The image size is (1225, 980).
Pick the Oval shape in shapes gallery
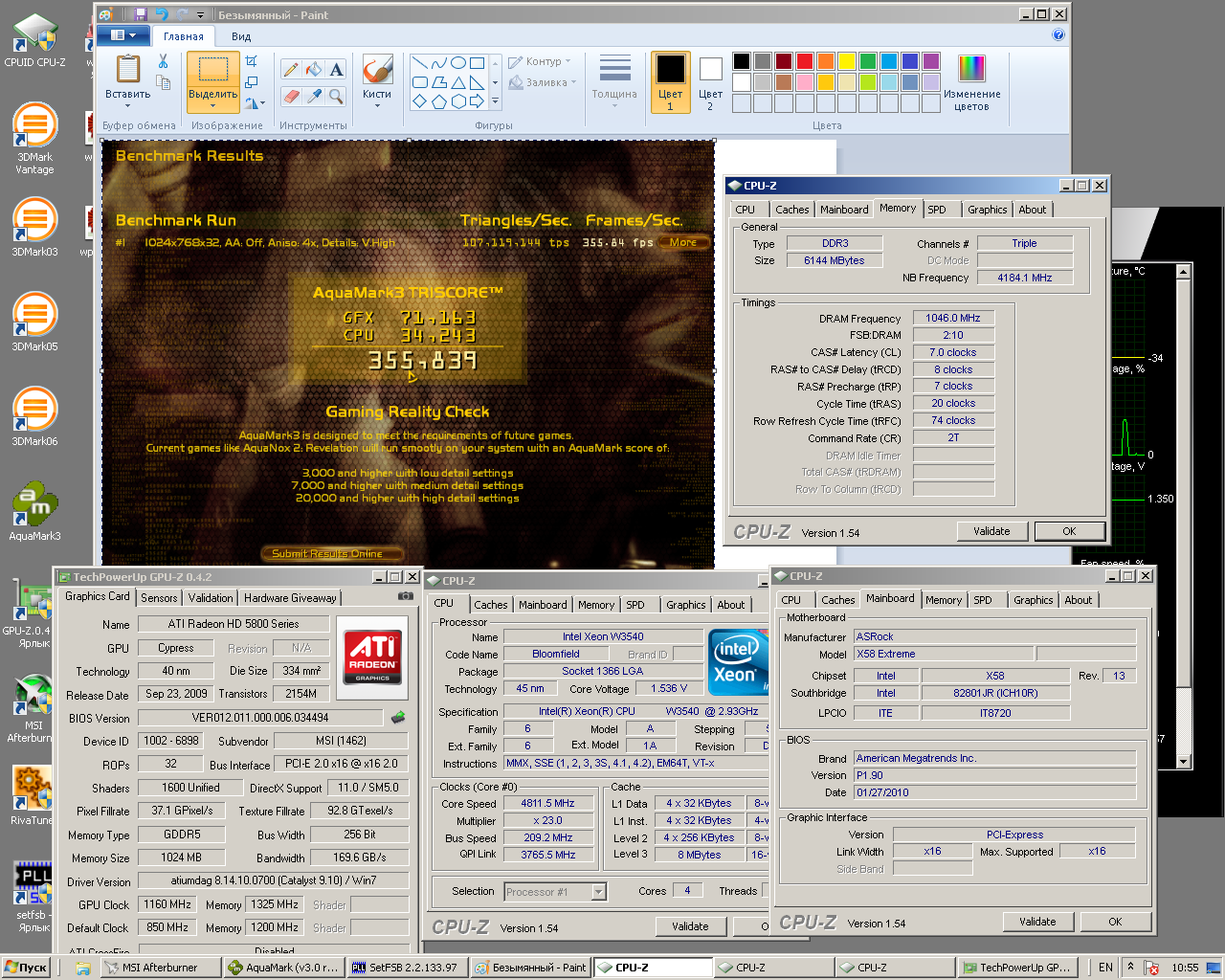458,63
